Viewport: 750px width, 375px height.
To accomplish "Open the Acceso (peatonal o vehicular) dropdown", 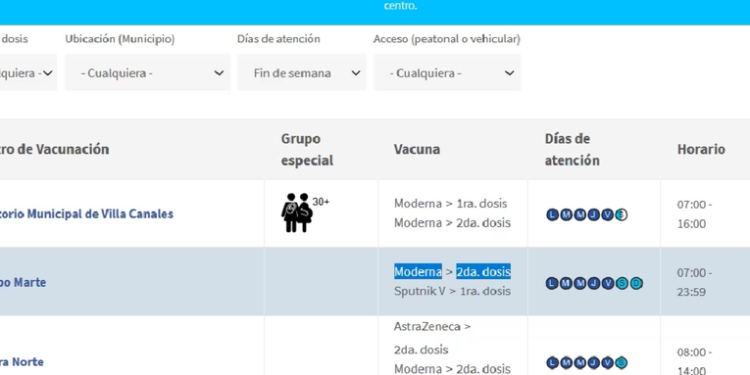I will click(447, 73).
